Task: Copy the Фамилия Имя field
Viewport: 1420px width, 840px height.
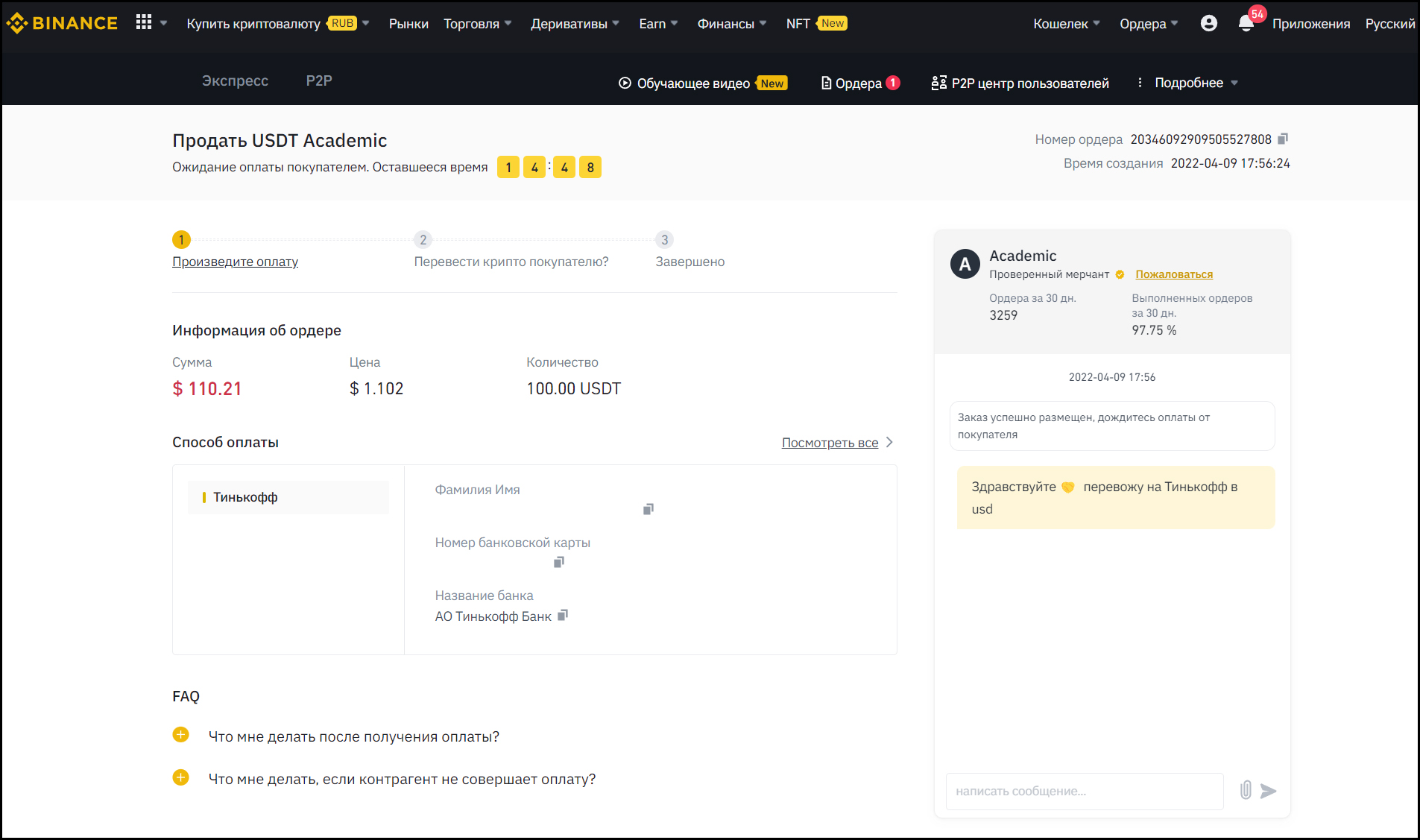Action: [649, 509]
